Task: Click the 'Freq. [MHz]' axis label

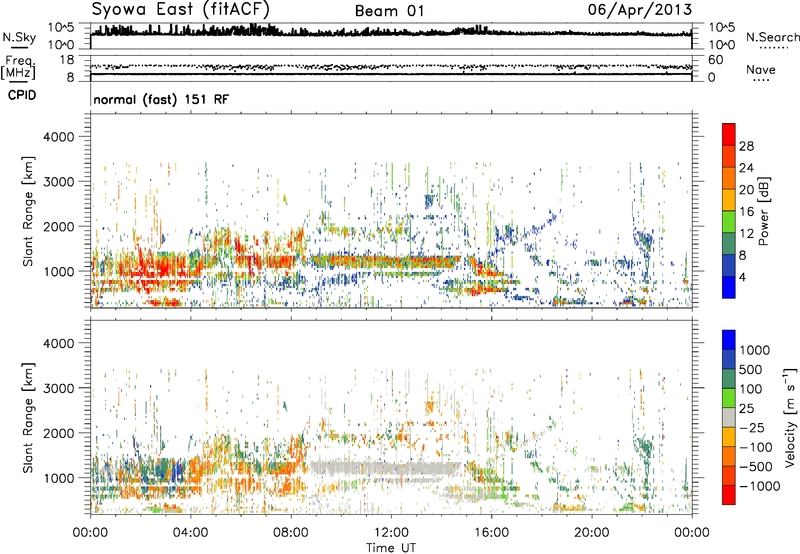Action: (x=18, y=68)
